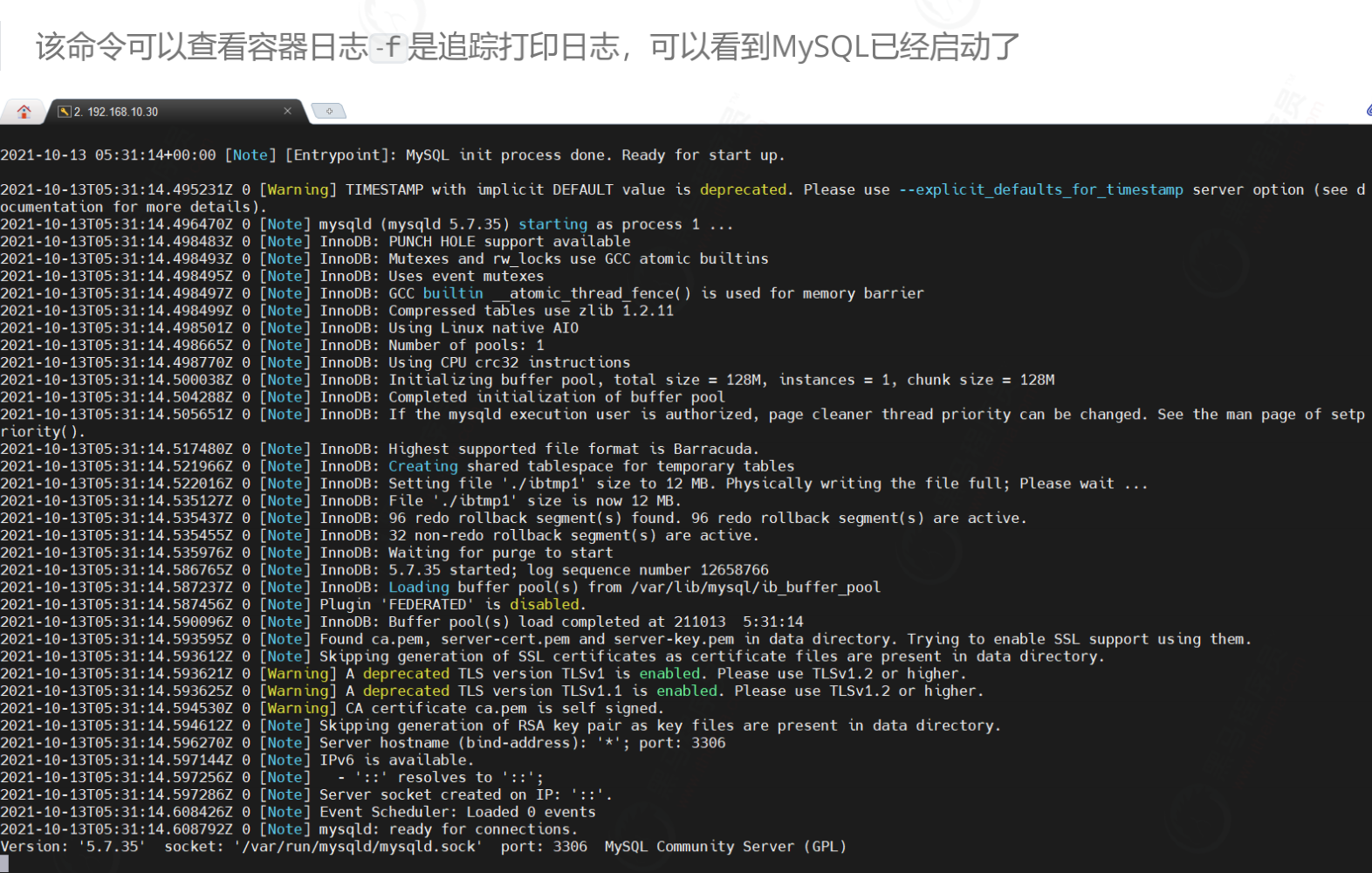Click the path '/var/lib/mysql/ib_buffer_pool'
Screen dimensions: 1372x873
pyautogui.click(x=755, y=588)
